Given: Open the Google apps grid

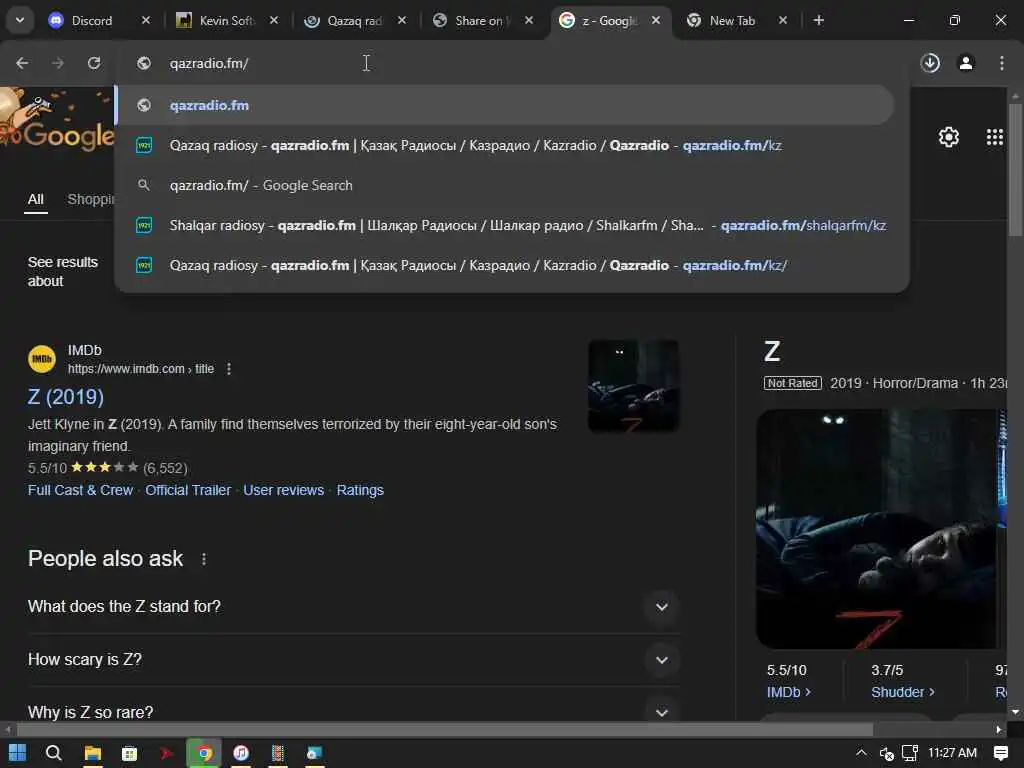Looking at the screenshot, I should [x=994, y=137].
